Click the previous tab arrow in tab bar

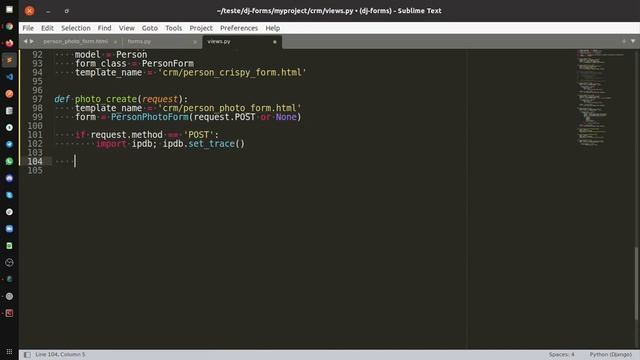pyautogui.click(x=25, y=41)
